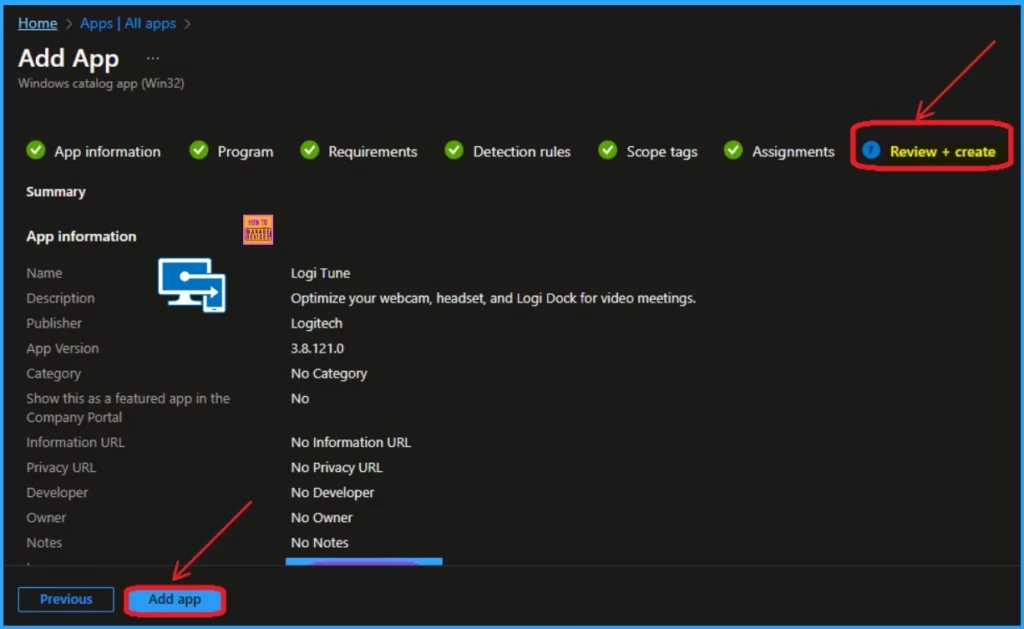This screenshot has height=629, width=1024.
Task: Navigate to Apps | All apps breadcrumb
Action: point(128,24)
